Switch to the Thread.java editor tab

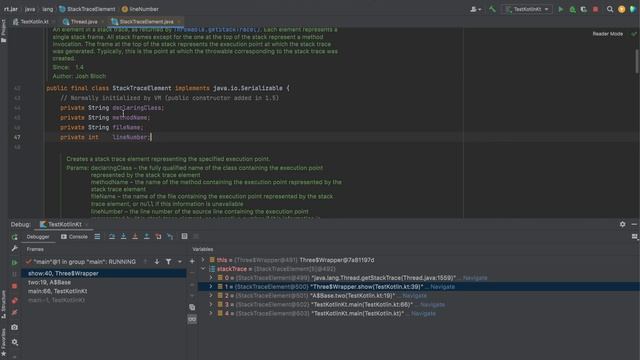pos(84,22)
